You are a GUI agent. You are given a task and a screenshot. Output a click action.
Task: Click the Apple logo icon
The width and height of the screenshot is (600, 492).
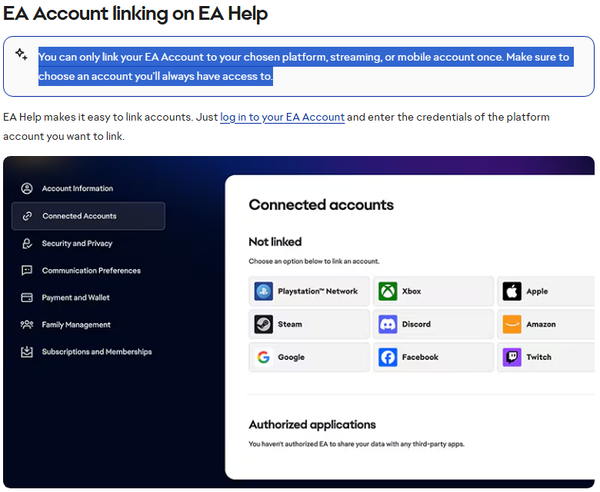(512, 291)
